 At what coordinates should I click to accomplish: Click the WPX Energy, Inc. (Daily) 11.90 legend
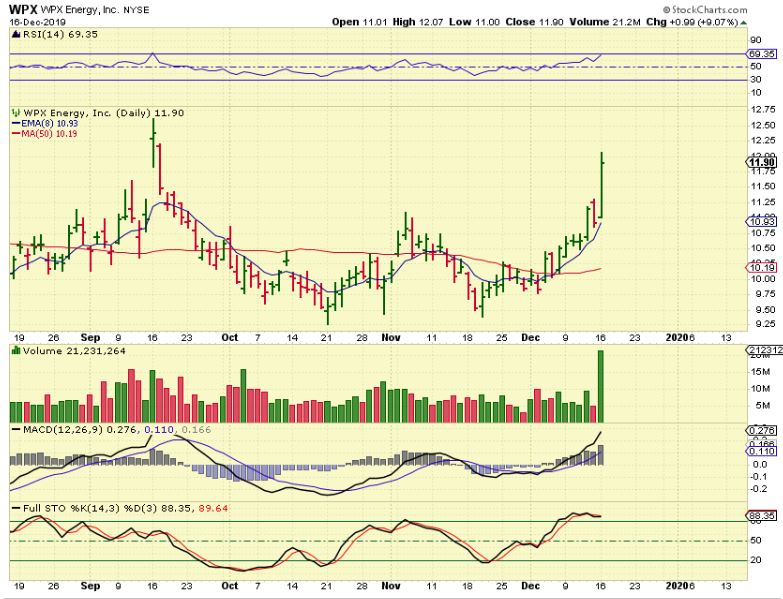[104, 113]
